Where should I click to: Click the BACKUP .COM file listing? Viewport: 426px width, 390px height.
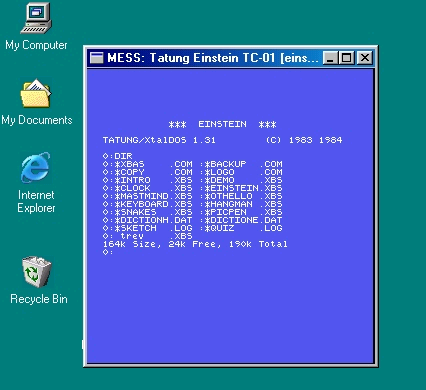243,164
